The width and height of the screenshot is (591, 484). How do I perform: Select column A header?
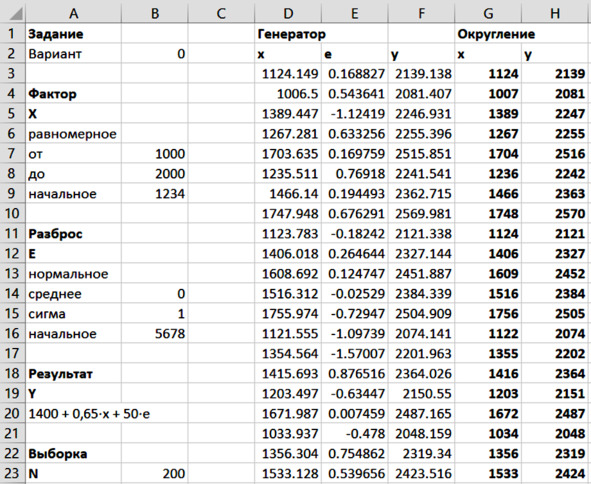coord(73,13)
